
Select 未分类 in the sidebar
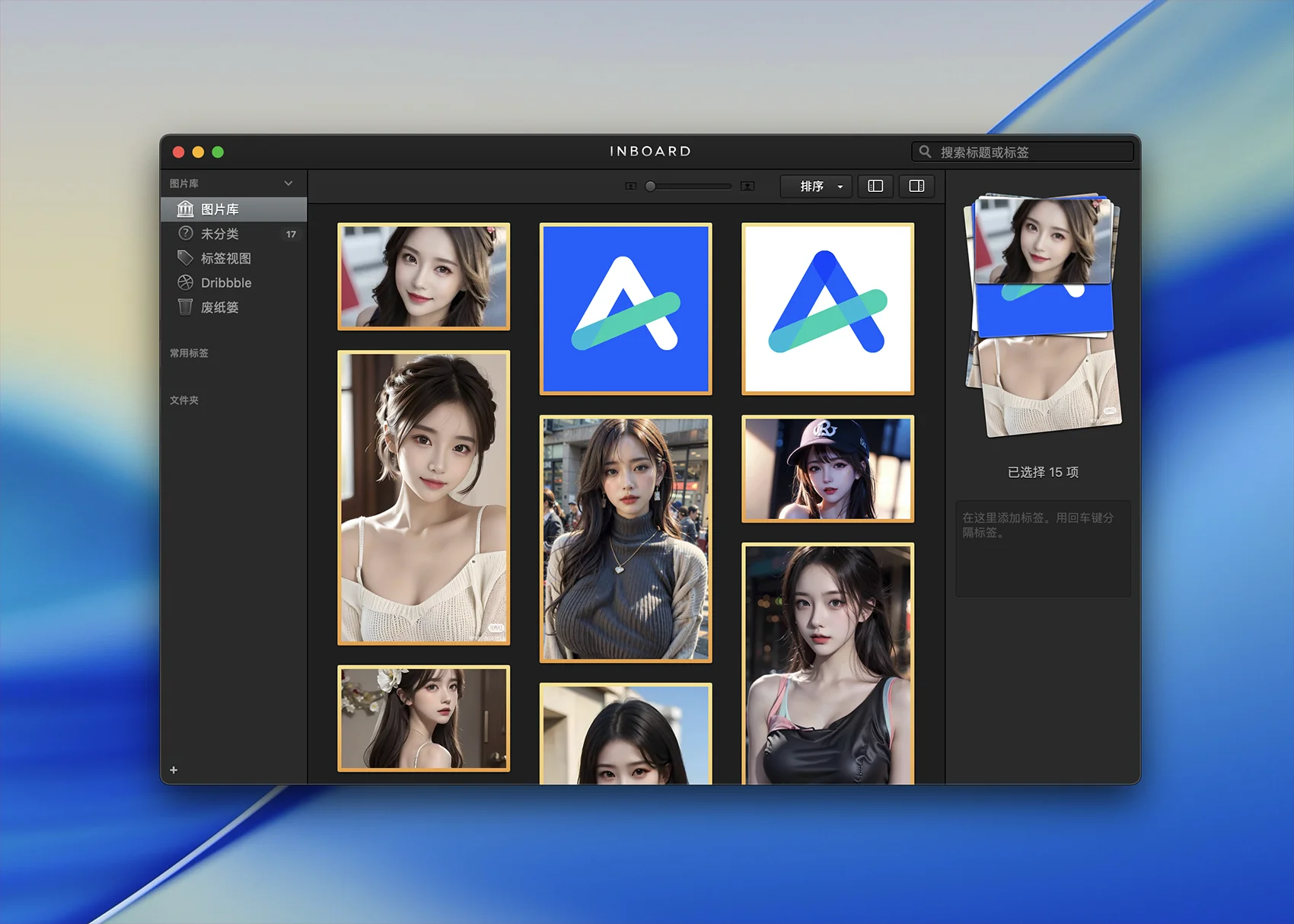(220, 234)
